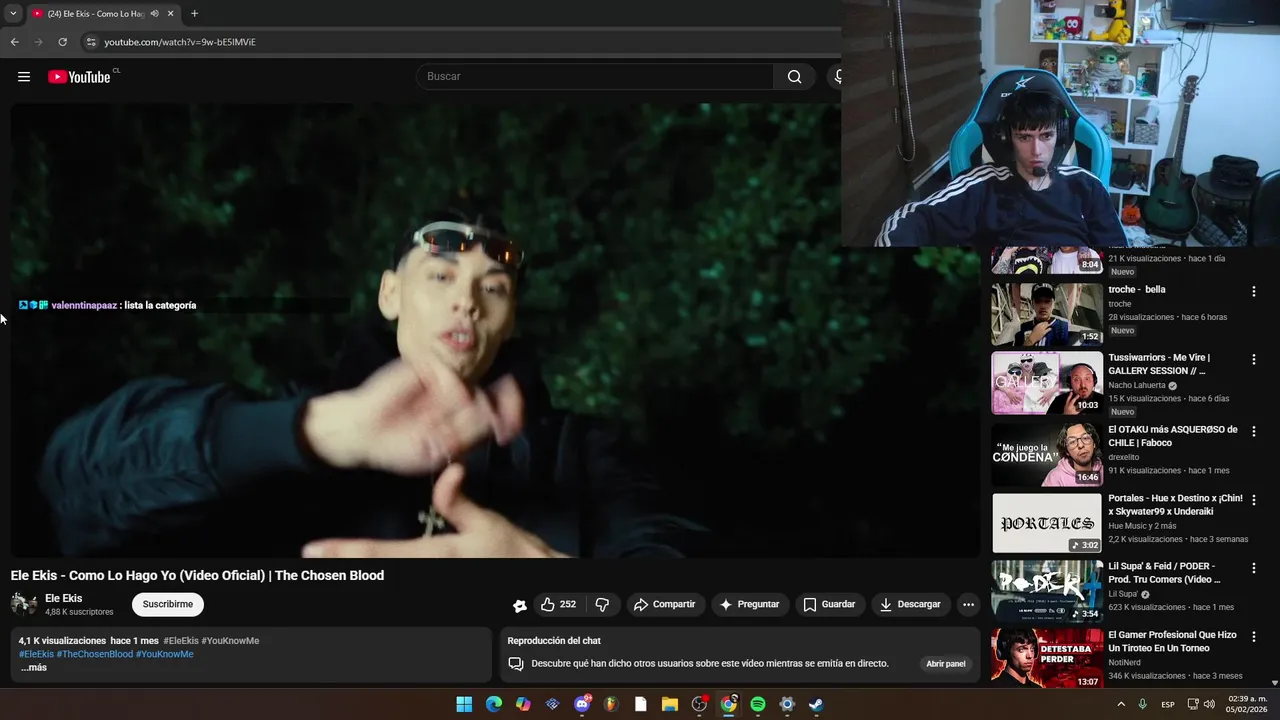Close the Ele Ekis YouTube tab
The height and width of the screenshot is (720, 1280).
pyautogui.click(x=171, y=14)
